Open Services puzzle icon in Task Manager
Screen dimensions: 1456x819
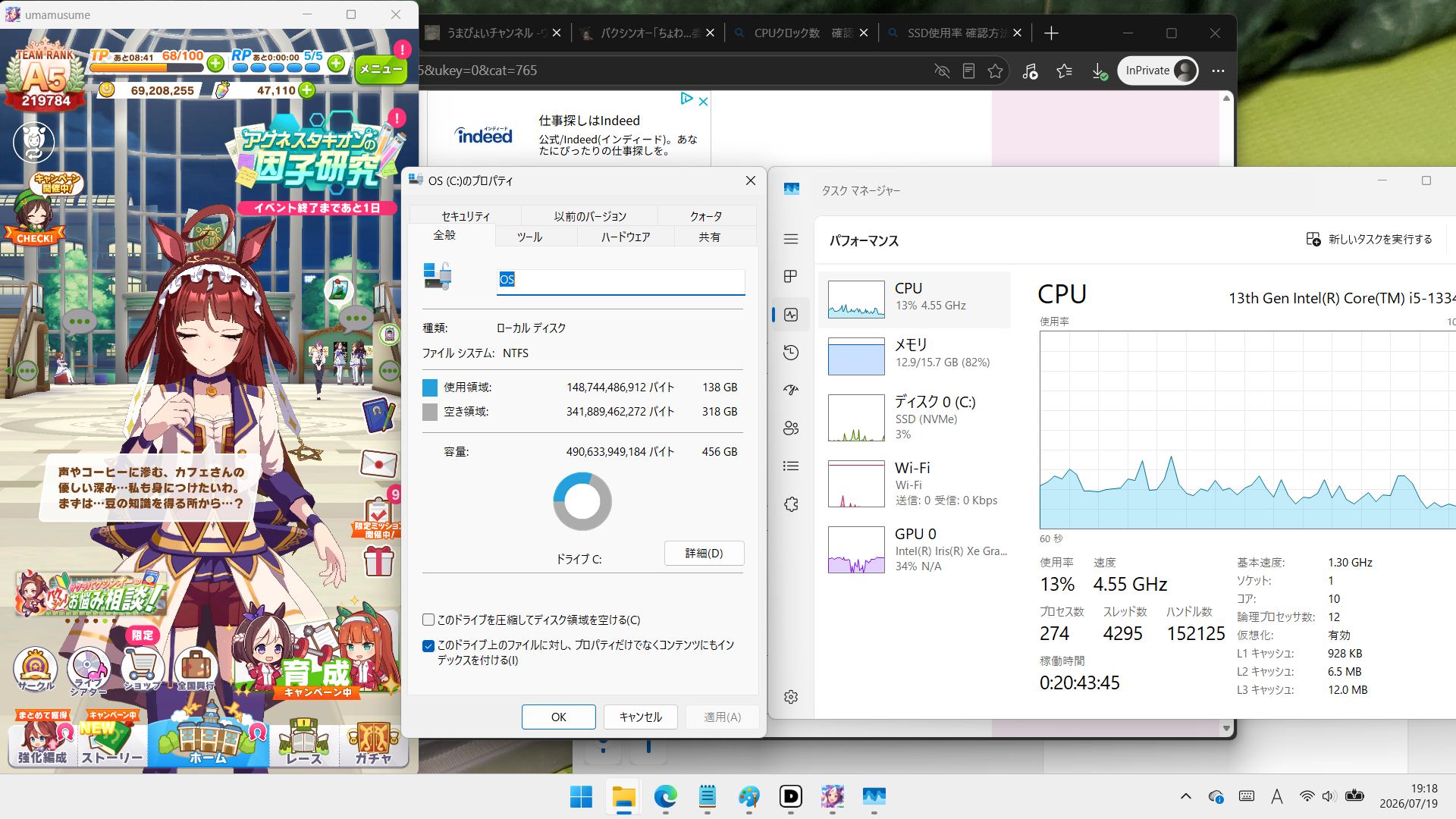click(x=791, y=504)
